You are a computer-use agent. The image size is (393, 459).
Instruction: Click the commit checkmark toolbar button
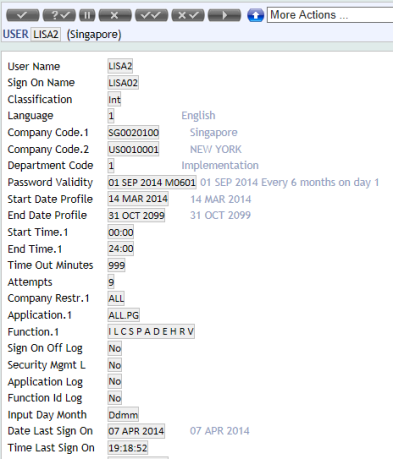[23, 15]
